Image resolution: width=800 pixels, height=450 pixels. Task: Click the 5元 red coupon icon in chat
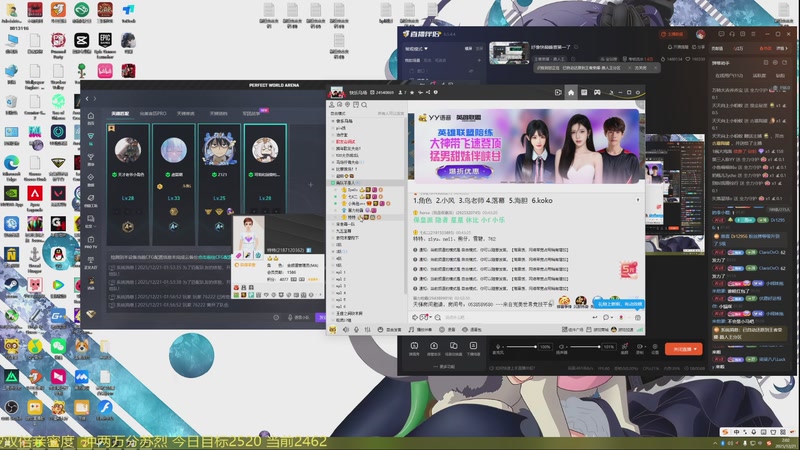point(629,269)
